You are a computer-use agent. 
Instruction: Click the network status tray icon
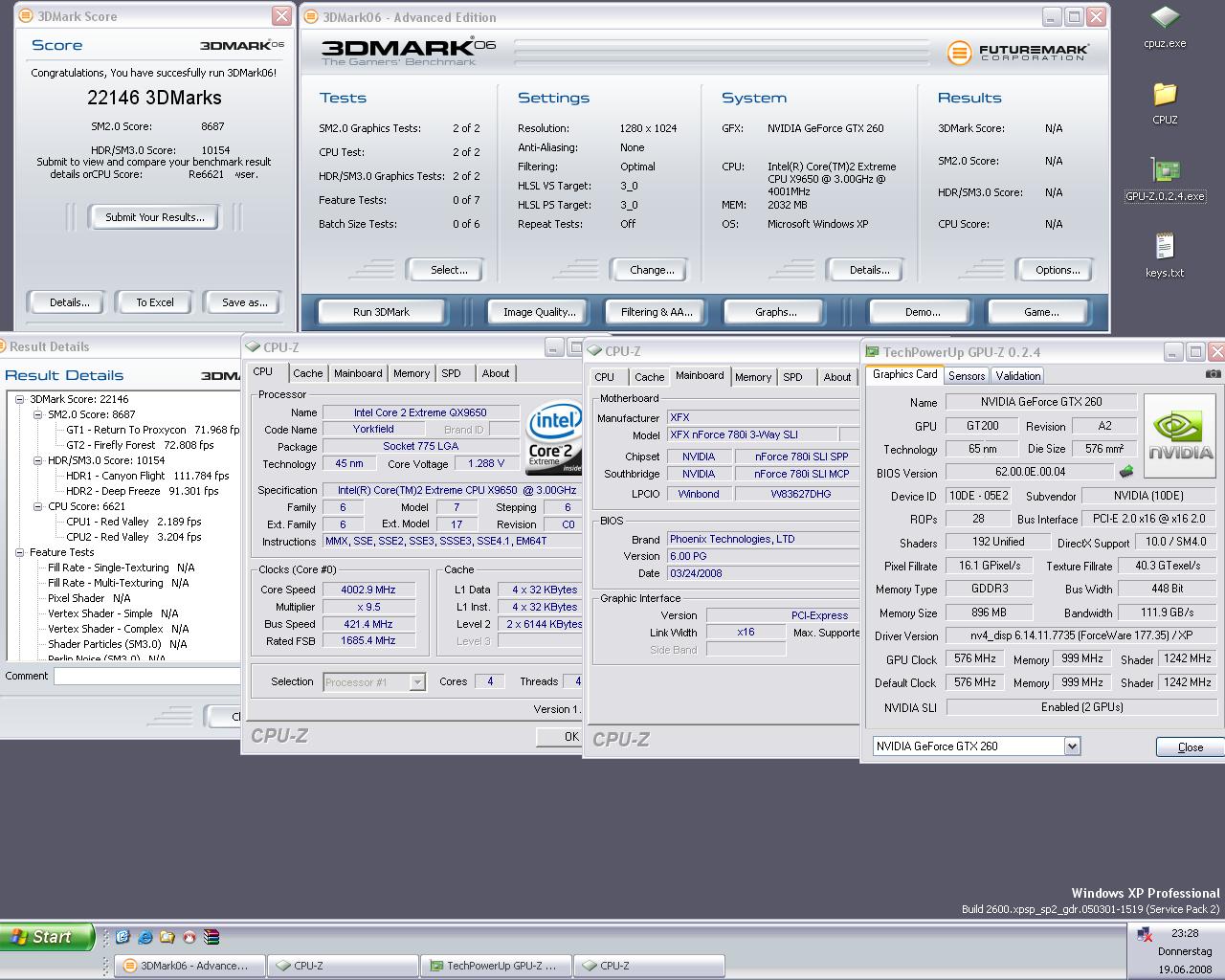click(1145, 934)
